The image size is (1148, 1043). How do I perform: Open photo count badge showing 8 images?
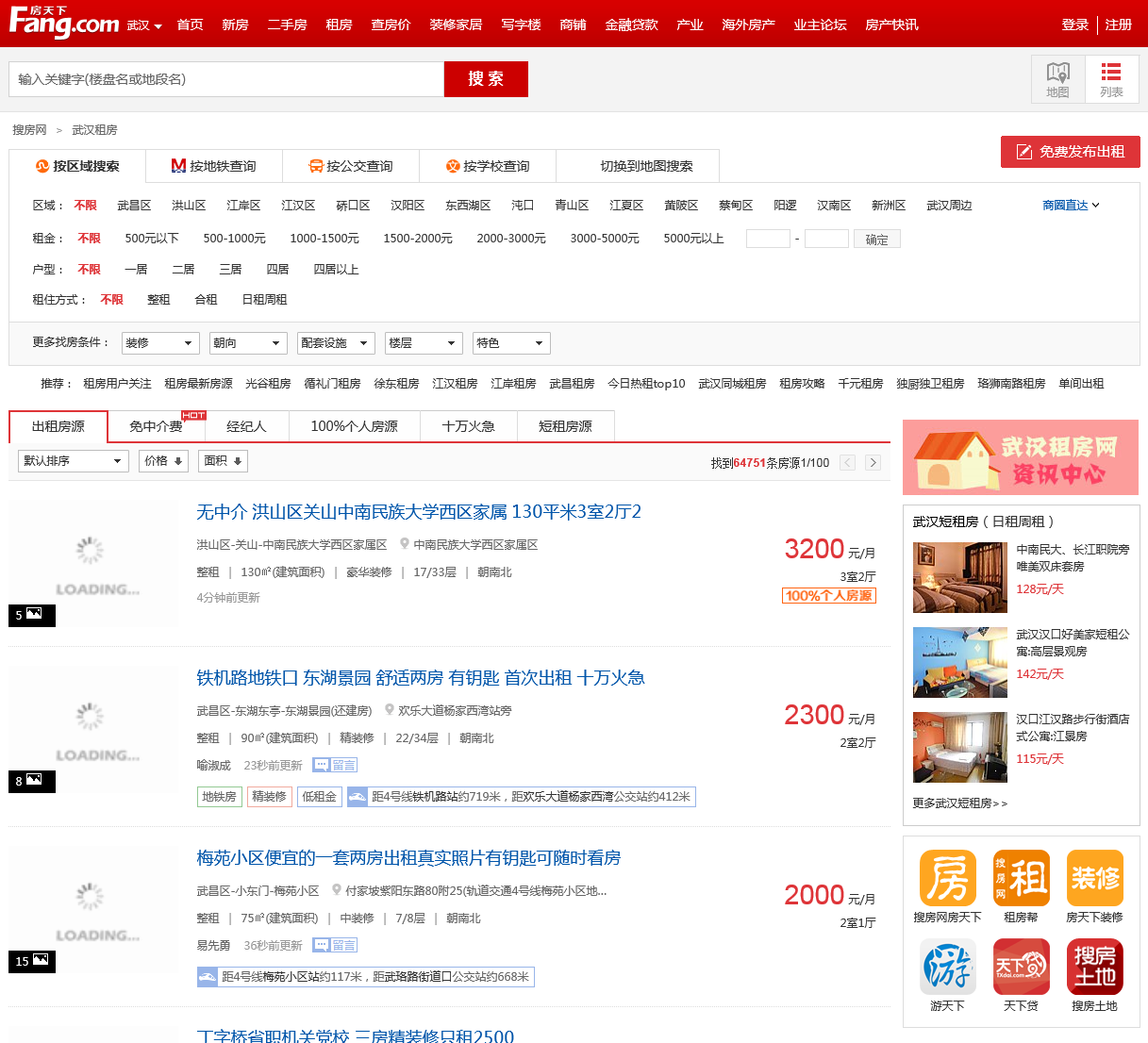(x=31, y=781)
